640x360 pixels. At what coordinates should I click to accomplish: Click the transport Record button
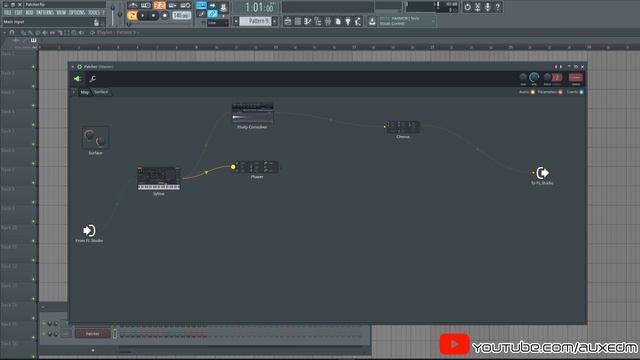click(164, 16)
